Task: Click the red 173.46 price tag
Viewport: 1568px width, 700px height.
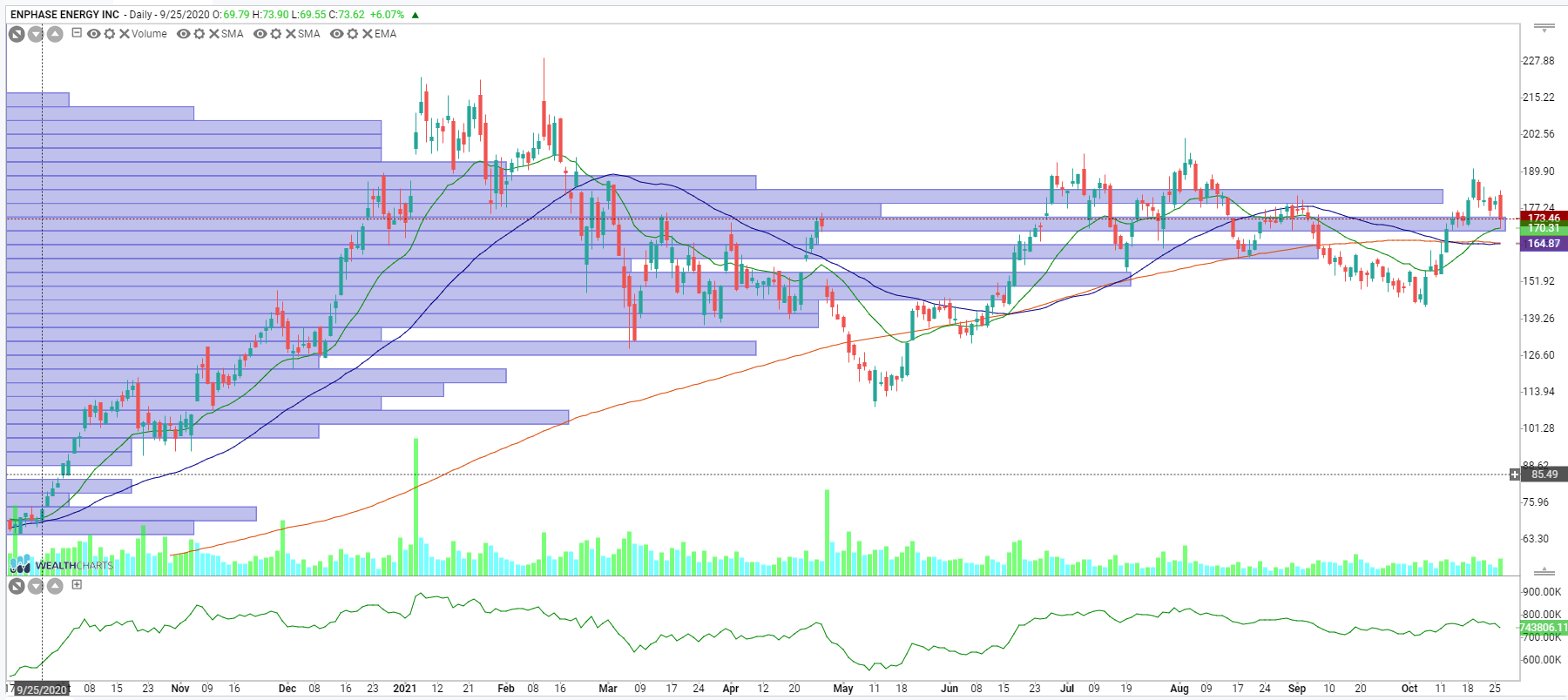Action: coord(1544,218)
